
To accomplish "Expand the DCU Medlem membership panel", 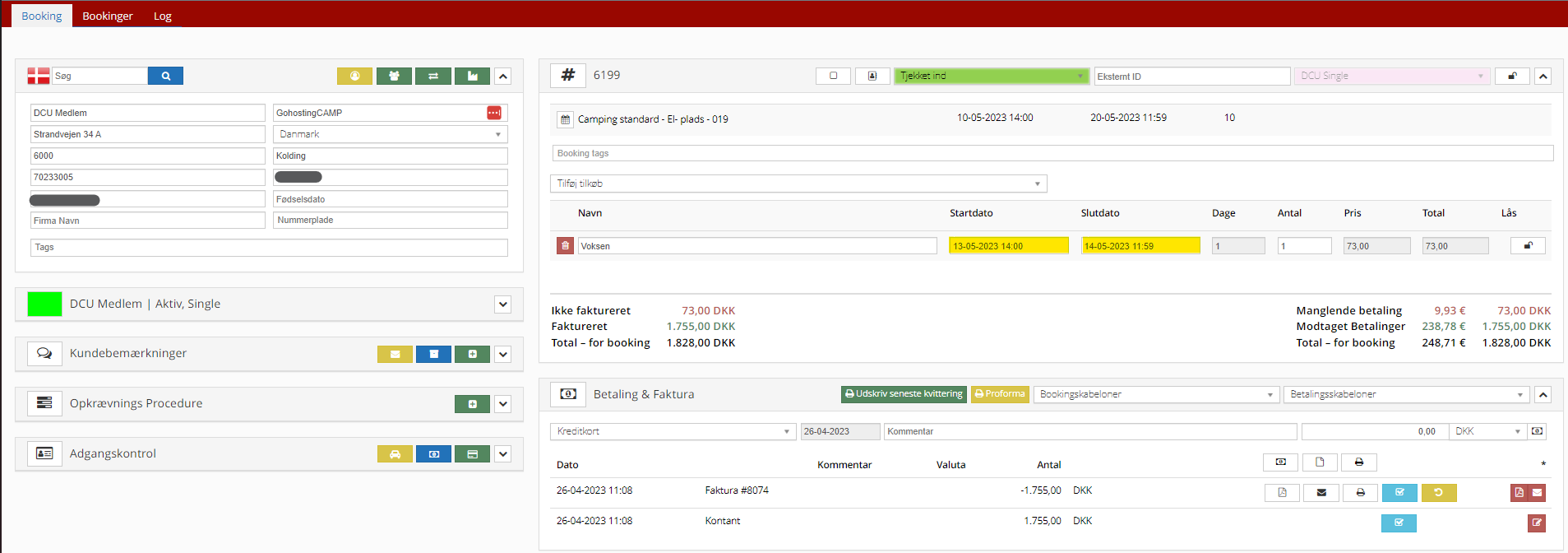I will (503, 304).
